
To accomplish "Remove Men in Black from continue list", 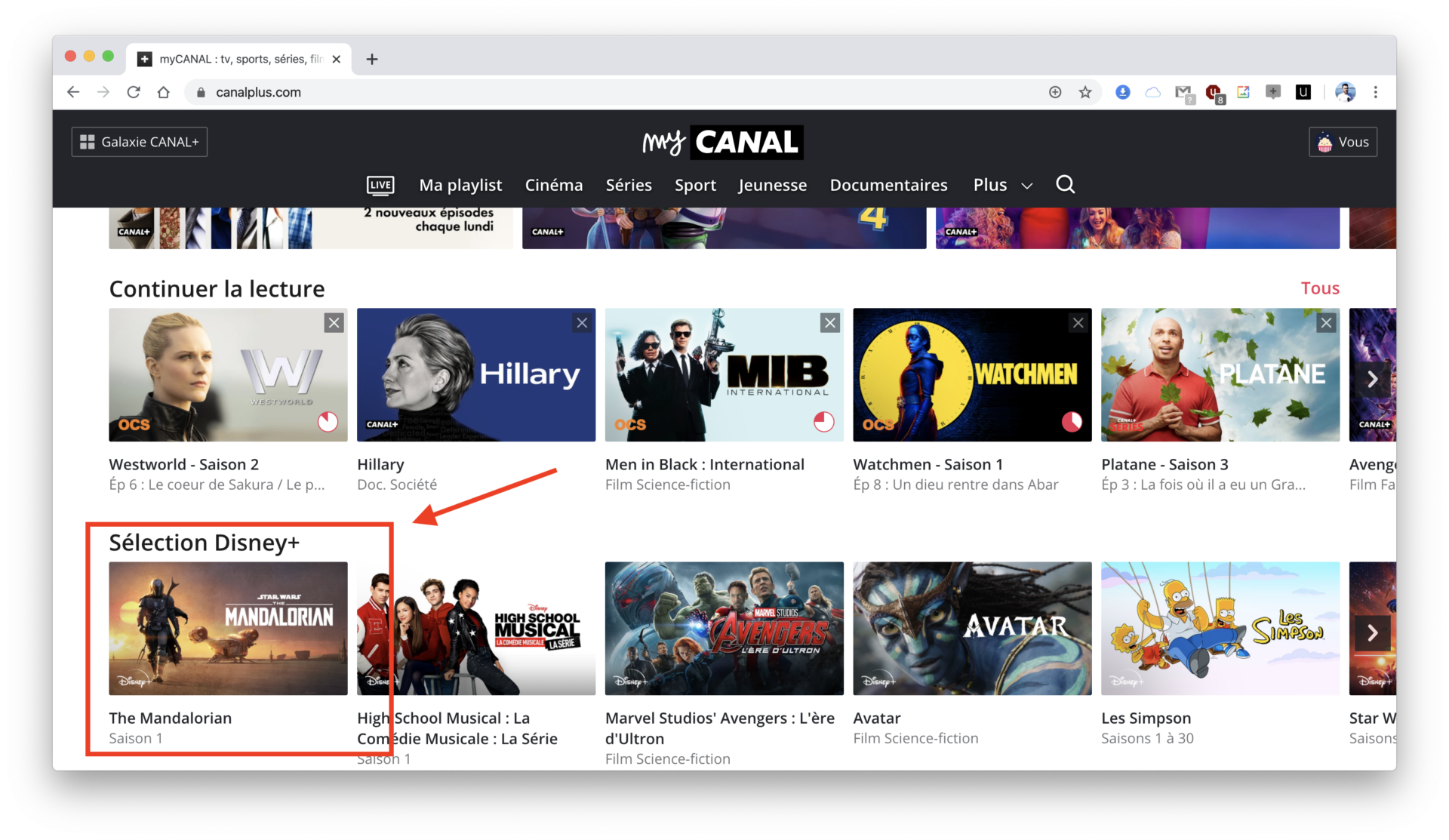I will (830, 323).
